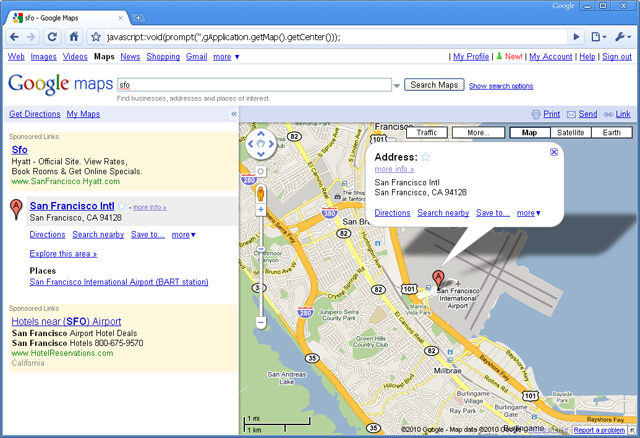Image resolution: width=640 pixels, height=438 pixels.
Task: Click the red A marker on the map
Action: (x=438, y=280)
